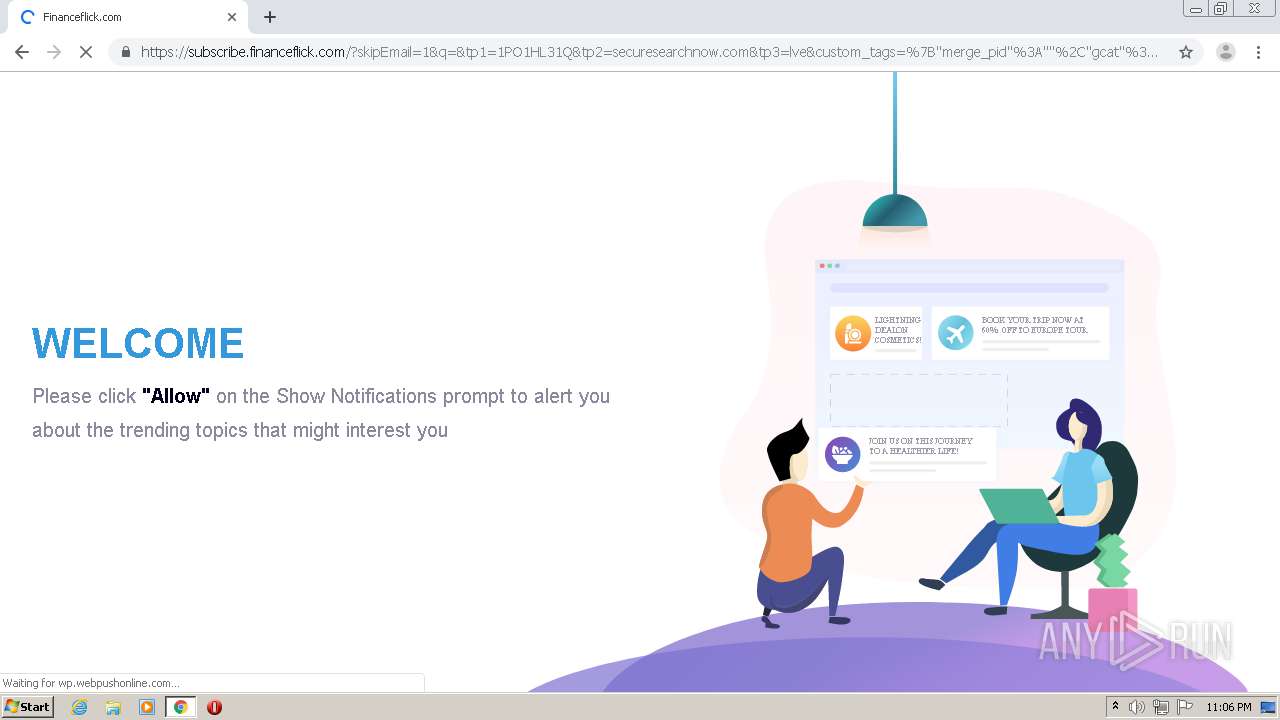Viewport: 1280px width, 720px height.
Task: Click "Waiting for wp.webpushonline.com" status text
Action: coord(91,683)
